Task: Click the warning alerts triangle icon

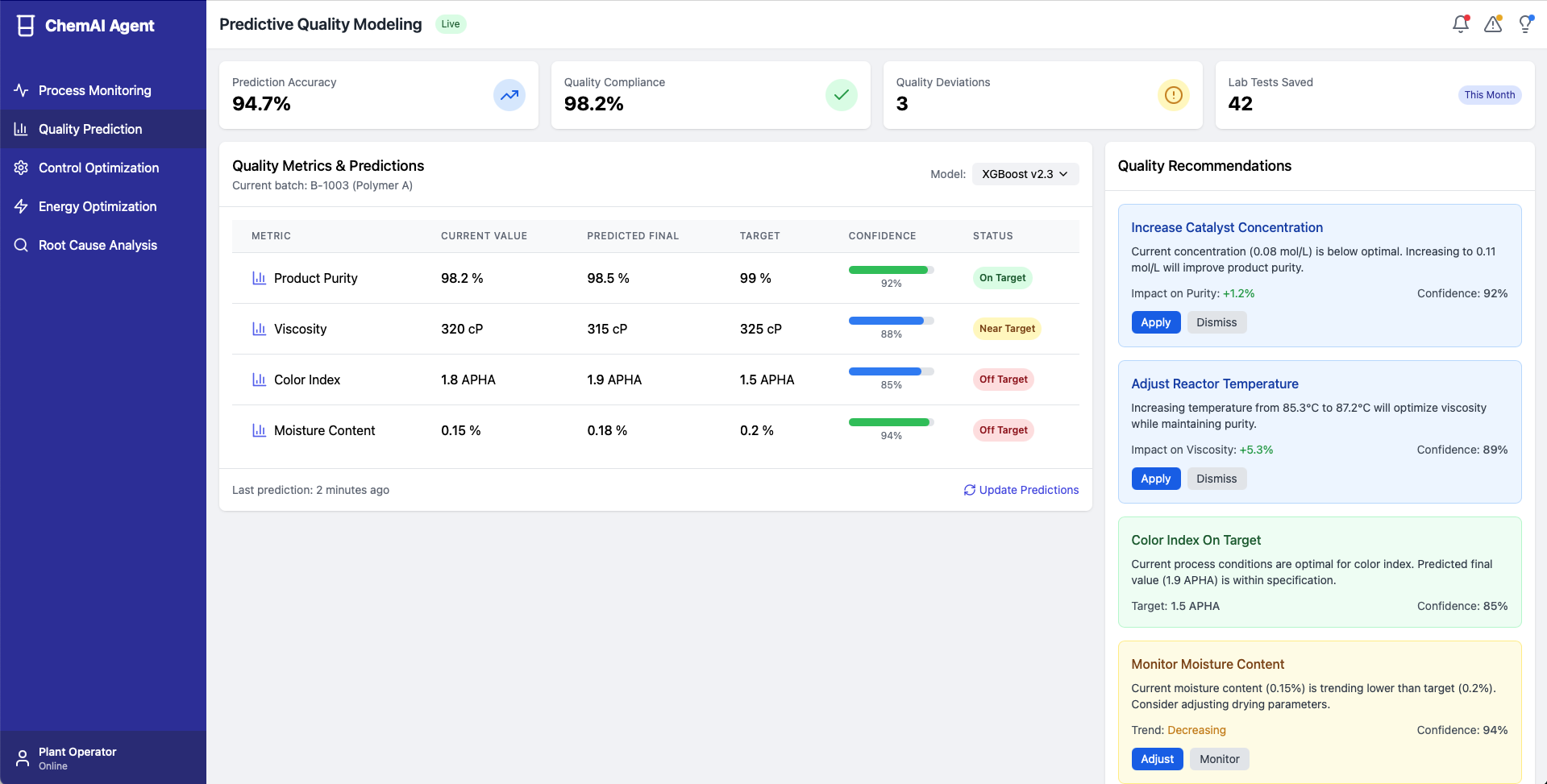Action: tap(1493, 24)
